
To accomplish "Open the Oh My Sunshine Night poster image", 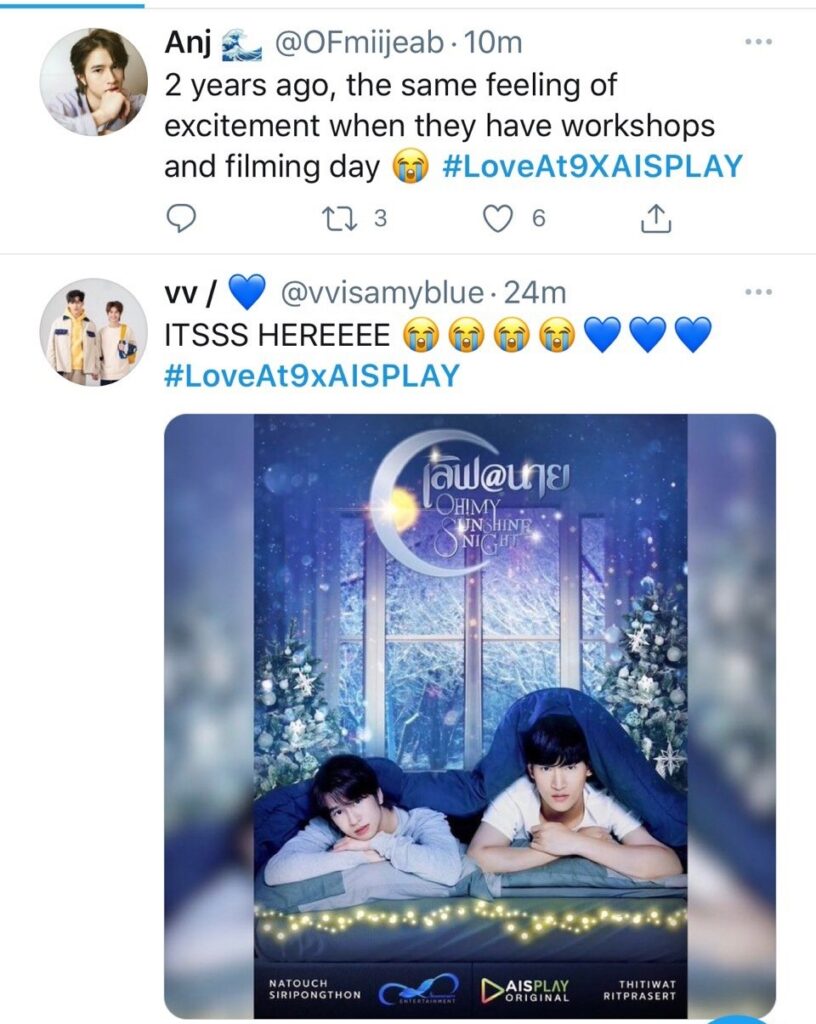I will [x=469, y=716].
